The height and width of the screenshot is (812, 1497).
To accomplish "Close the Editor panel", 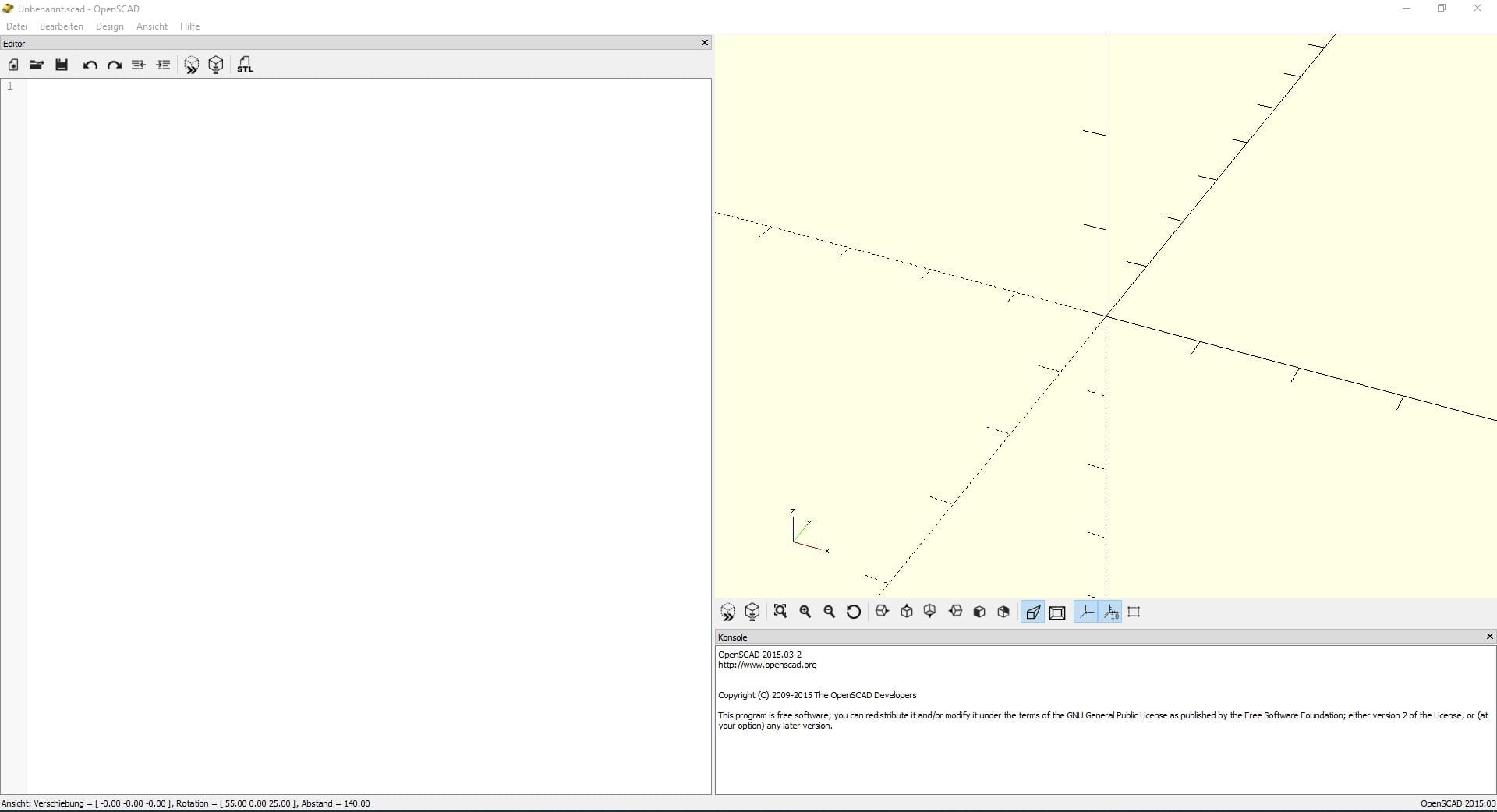I will 705,43.
